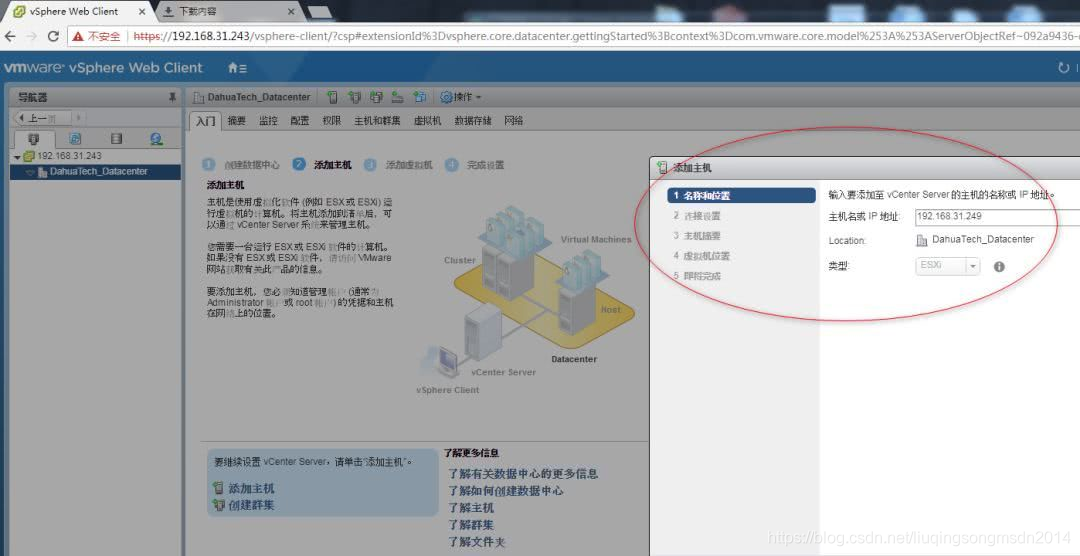Screen dimensions: 1080x556
Task: Click step 3 添加虚拟机 in getting-started steps
Action: point(398,165)
